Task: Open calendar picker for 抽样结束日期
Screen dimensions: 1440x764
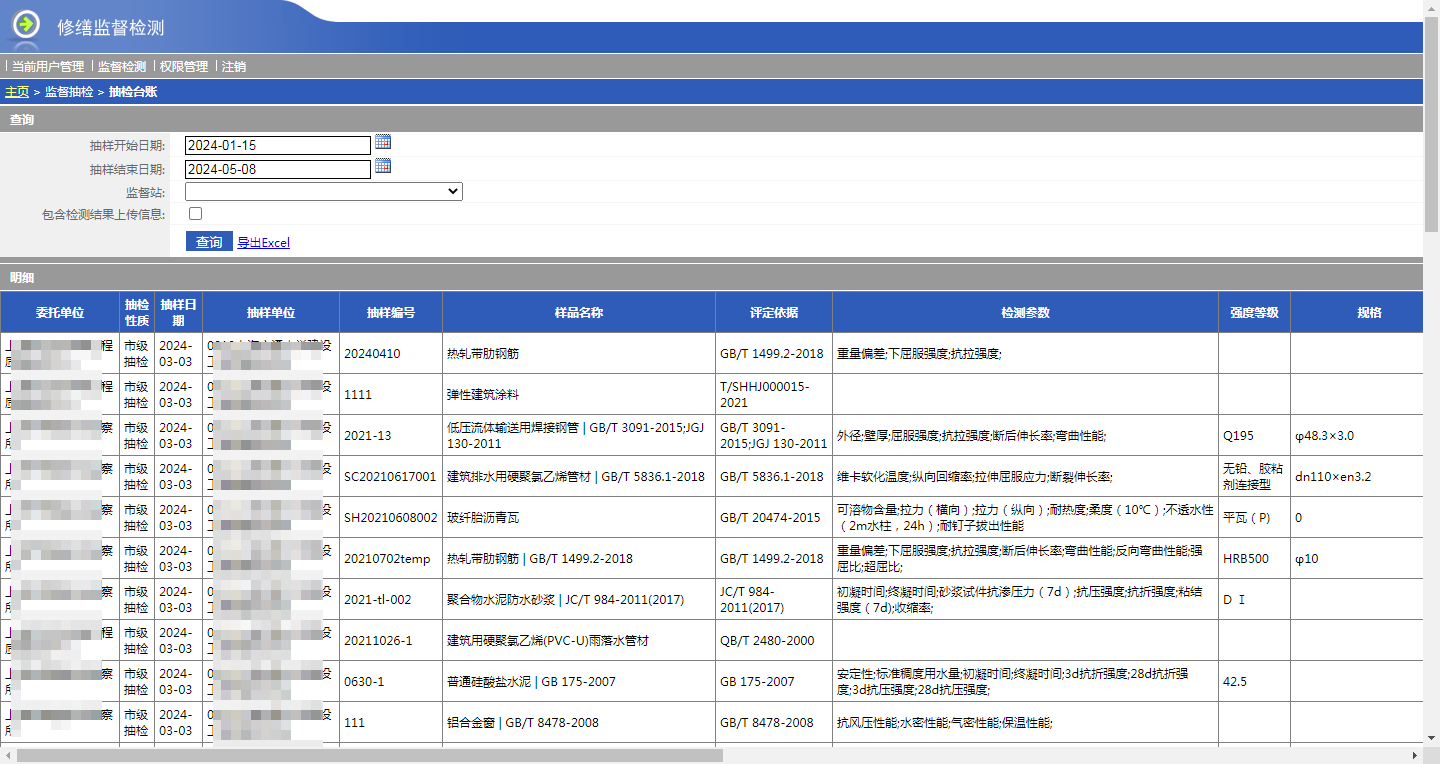Action: click(383, 167)
